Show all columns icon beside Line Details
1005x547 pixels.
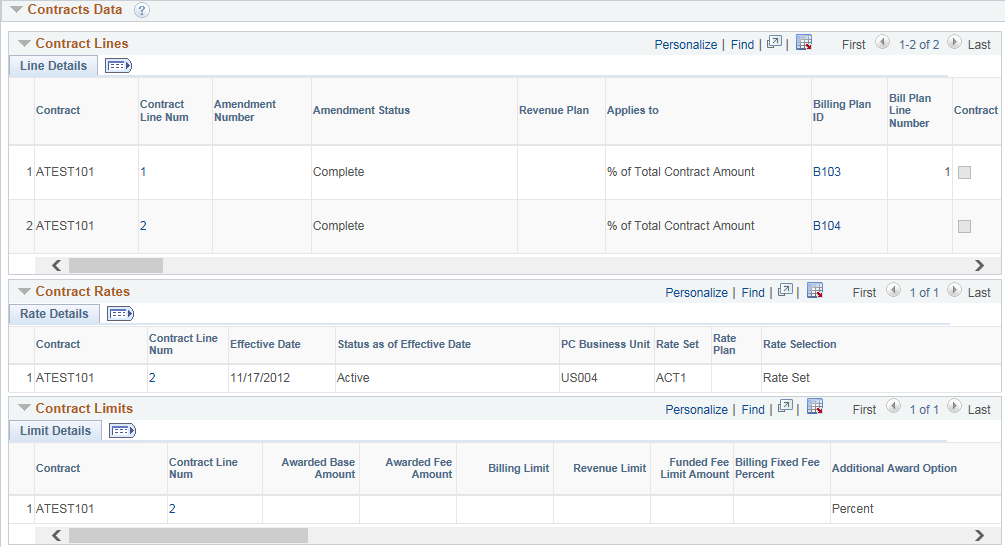pos(119,65)
